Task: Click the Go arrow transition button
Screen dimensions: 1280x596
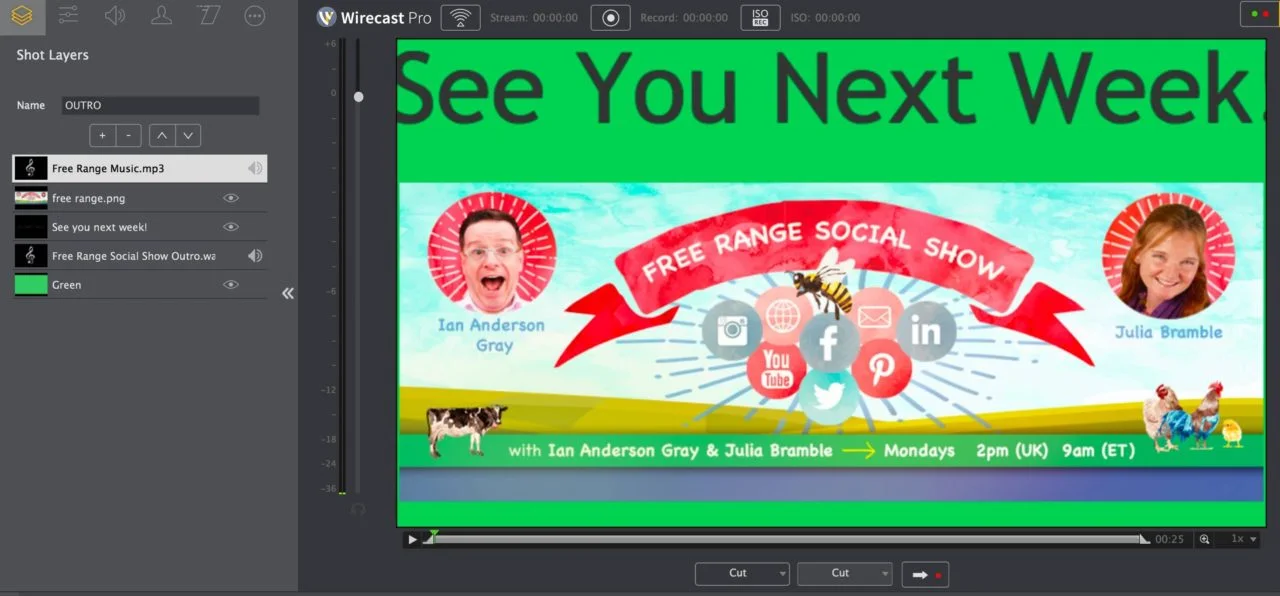Action: (925, 574)
